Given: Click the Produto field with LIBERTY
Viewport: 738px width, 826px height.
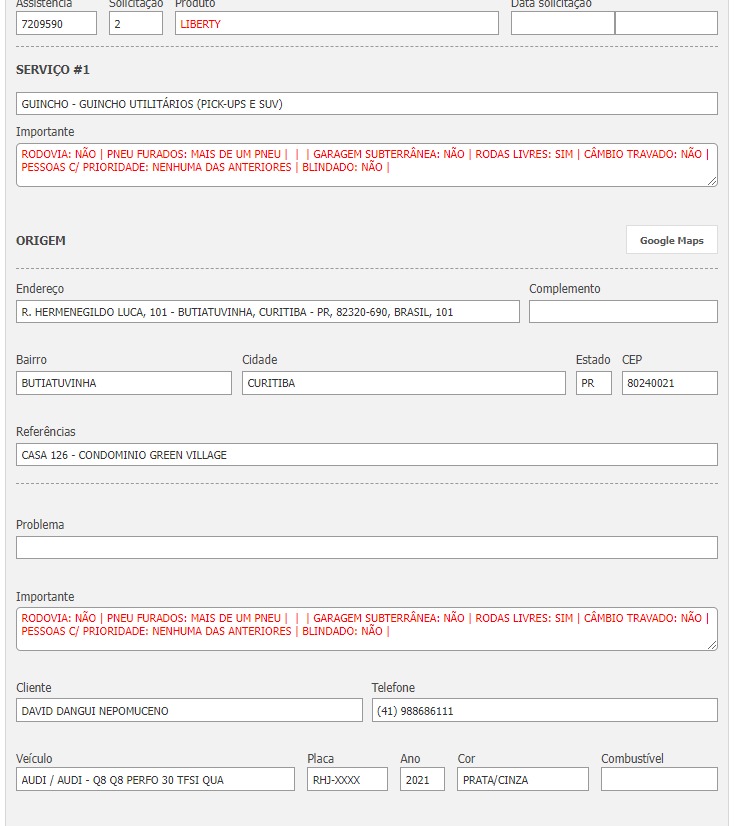Looking at the screenshot, I should click(x=337, y=24).
